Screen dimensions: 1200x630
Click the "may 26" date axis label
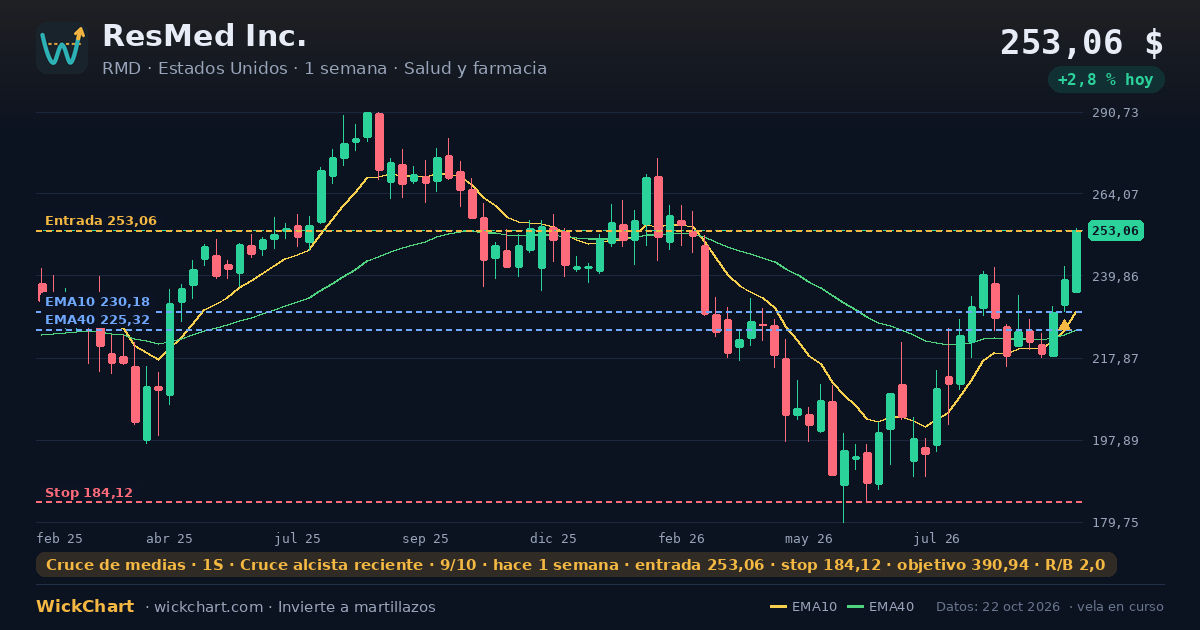[x=810, y=538]
